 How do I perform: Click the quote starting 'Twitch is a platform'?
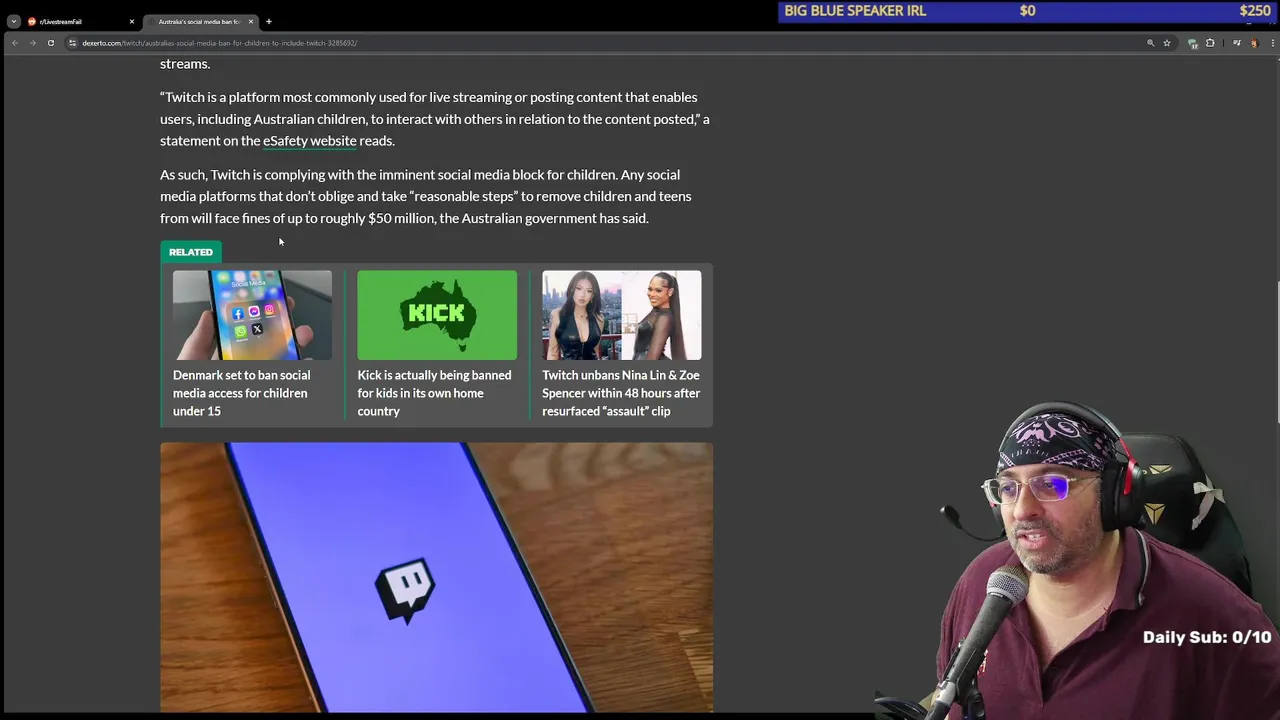[x=435, y=119]
